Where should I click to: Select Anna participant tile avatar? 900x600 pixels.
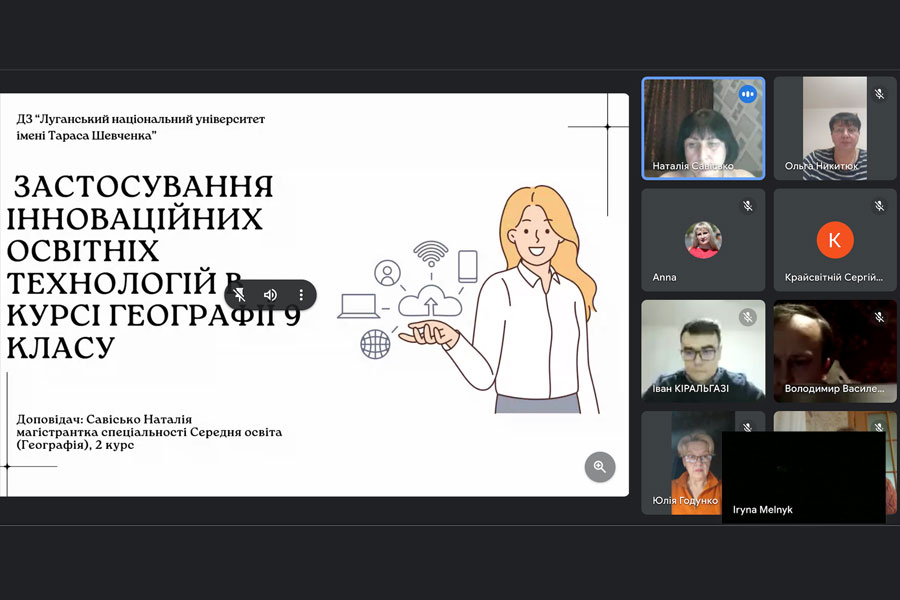click(x=703, y=239)
